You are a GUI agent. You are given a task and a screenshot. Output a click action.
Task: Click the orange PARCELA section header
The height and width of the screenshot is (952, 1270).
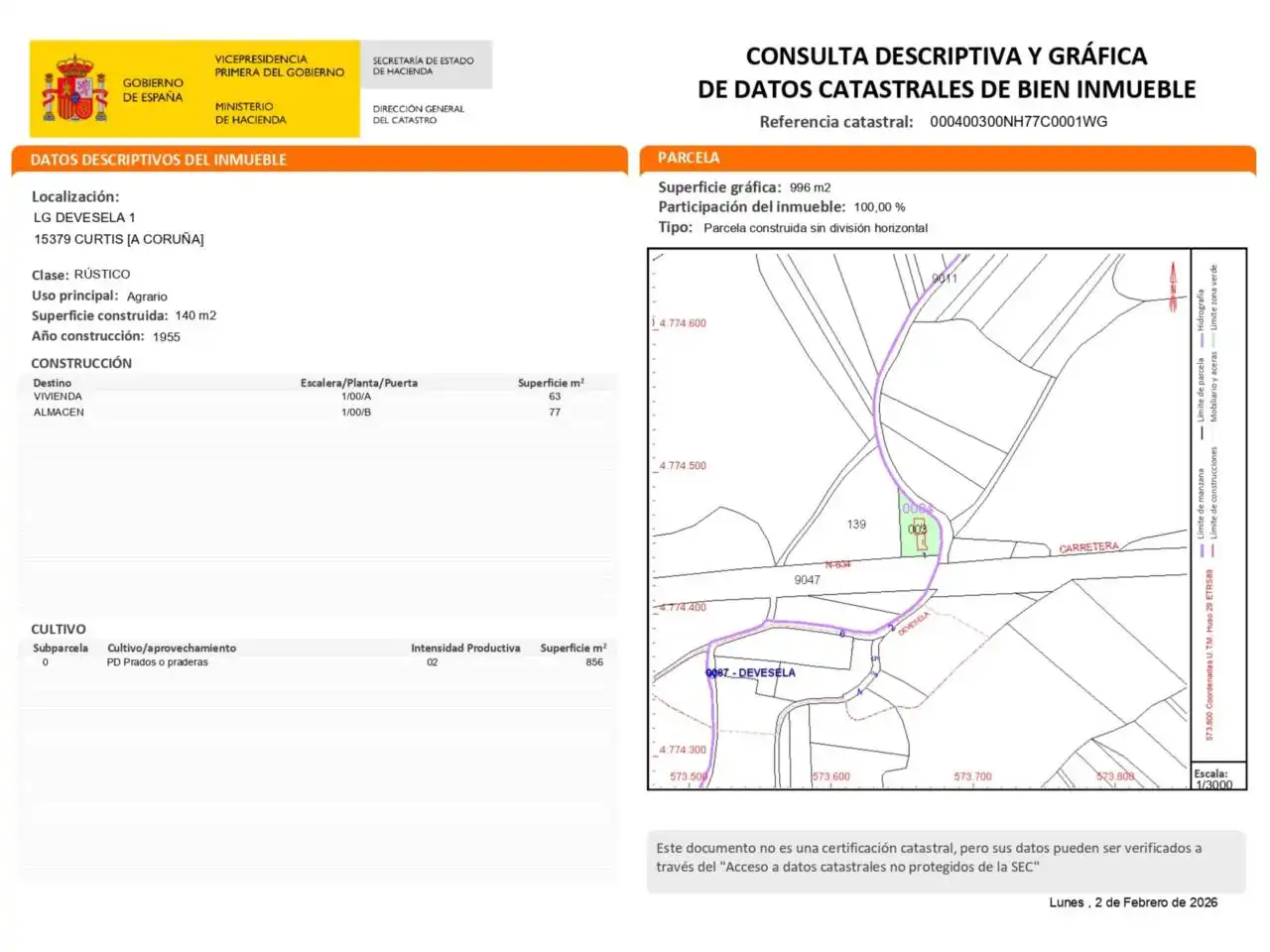[689, 158]
